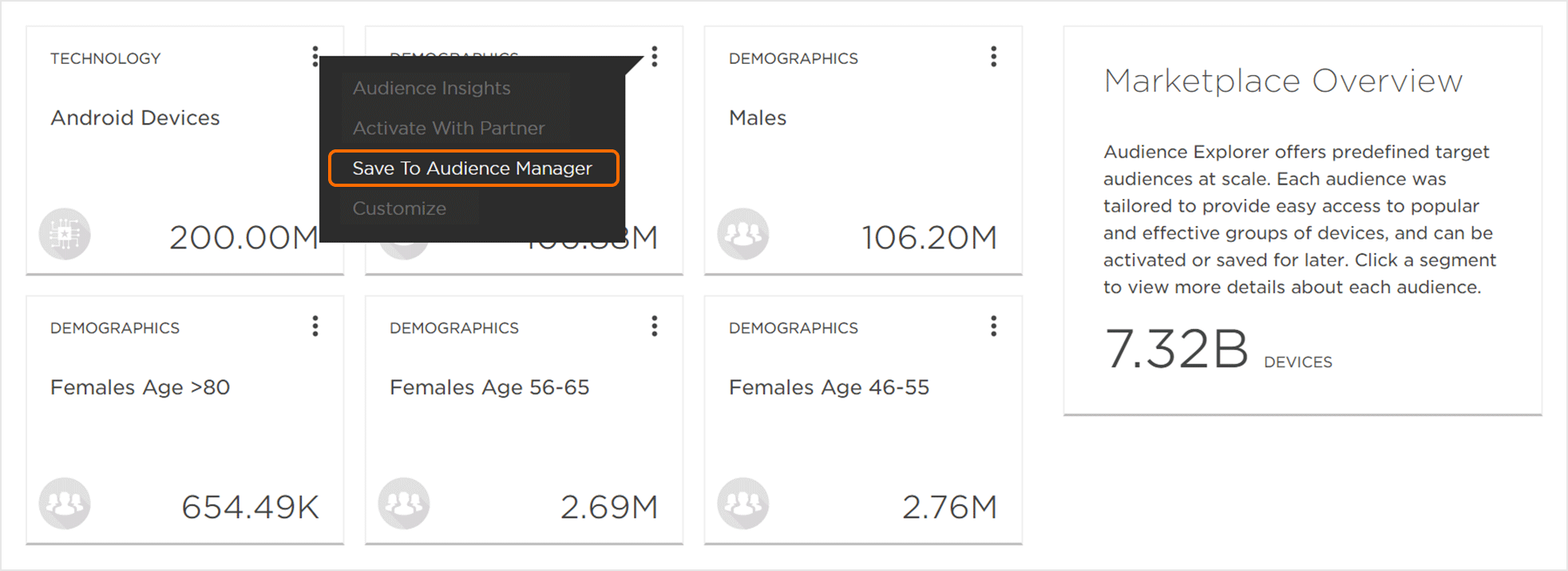Click the chip icon on the Android Devices card
This screenshot has width=1568, height=571.
pos(65,234)
